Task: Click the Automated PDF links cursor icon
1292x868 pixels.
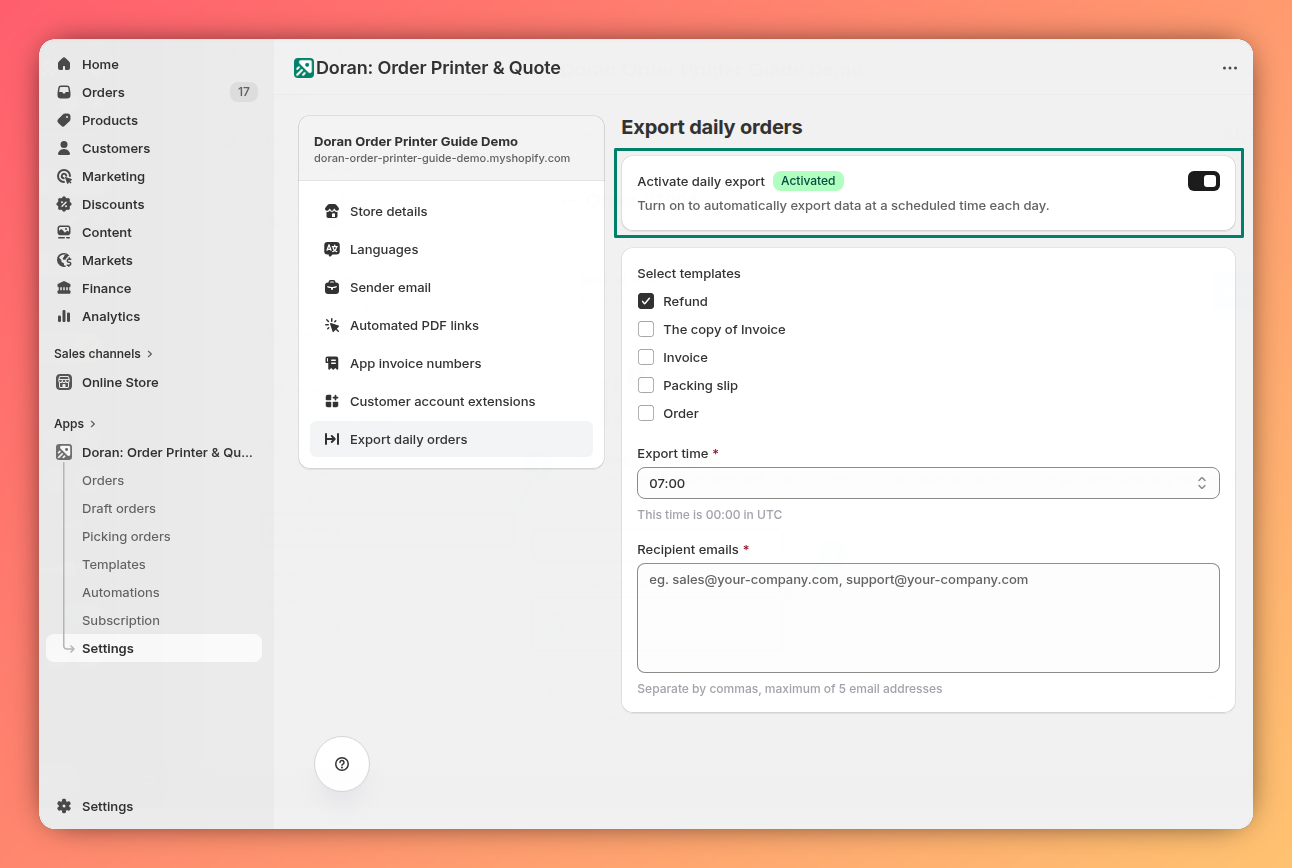Action: click(x=332, y=325)
